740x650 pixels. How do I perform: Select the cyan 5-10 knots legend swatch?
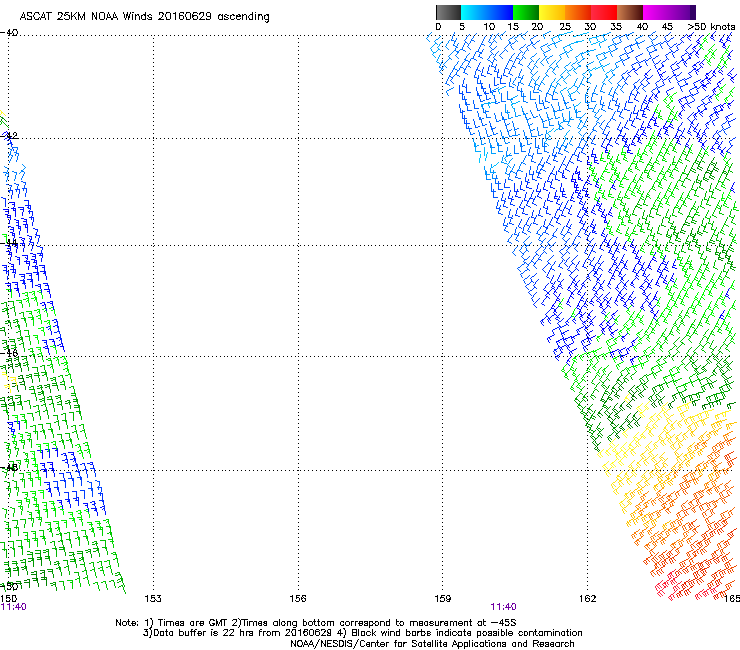pyautogui.click(x=474, y=12)
